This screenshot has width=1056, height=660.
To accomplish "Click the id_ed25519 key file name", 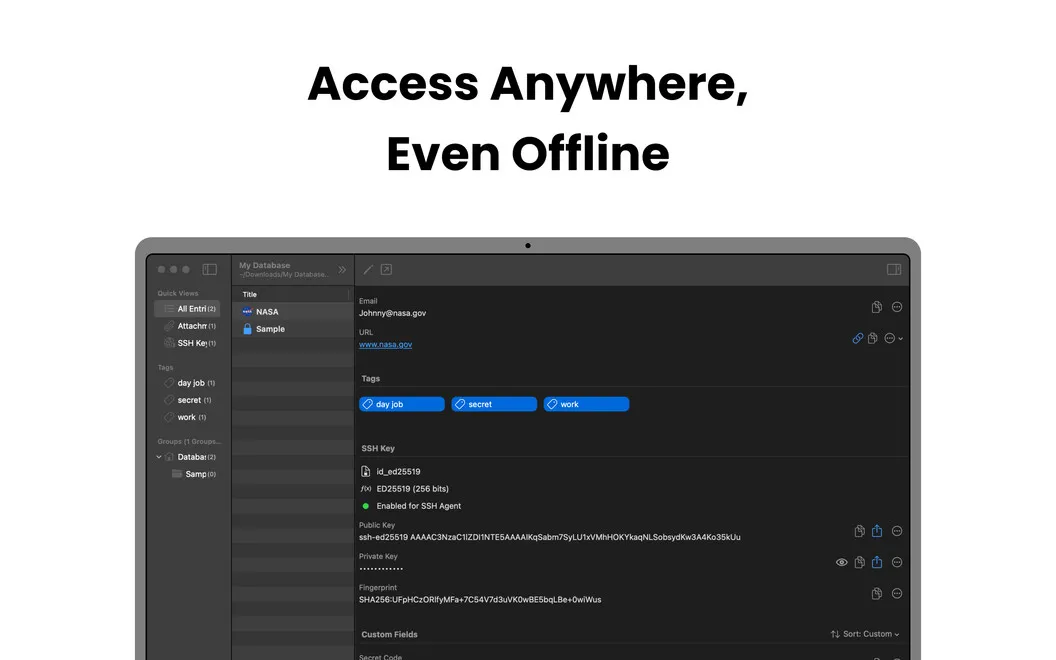I will [398, 471].
